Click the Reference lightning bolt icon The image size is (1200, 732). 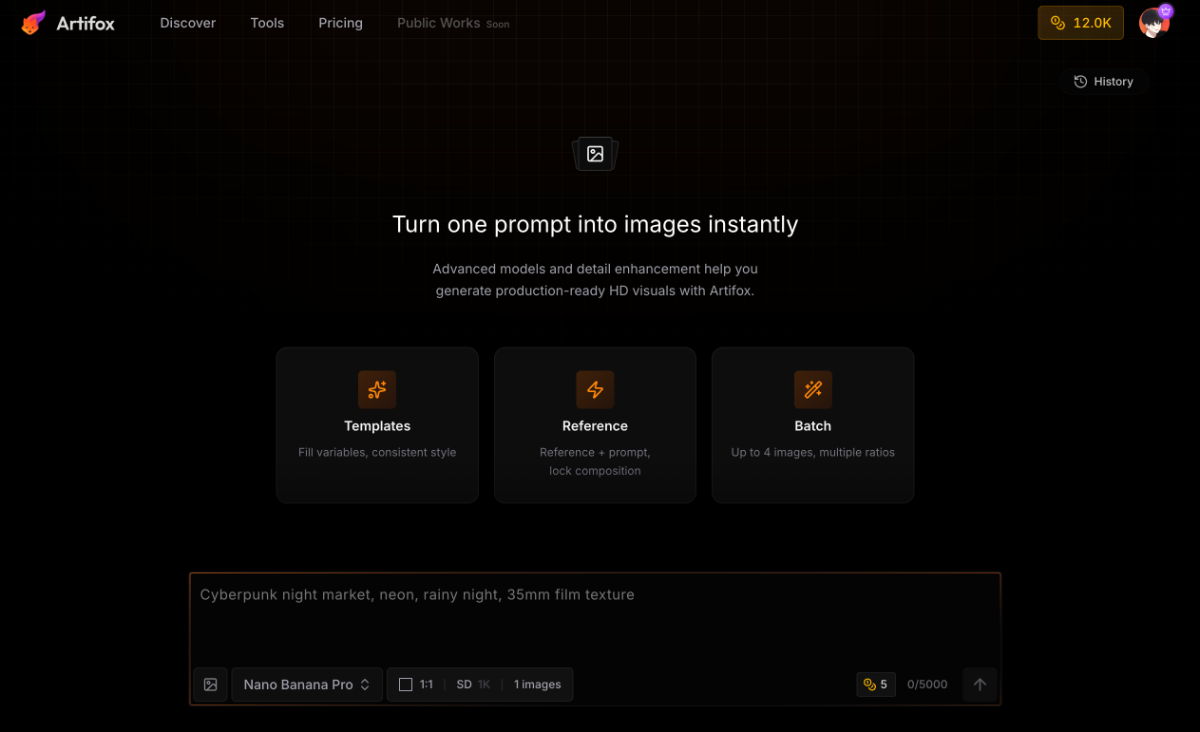(595, 389)
